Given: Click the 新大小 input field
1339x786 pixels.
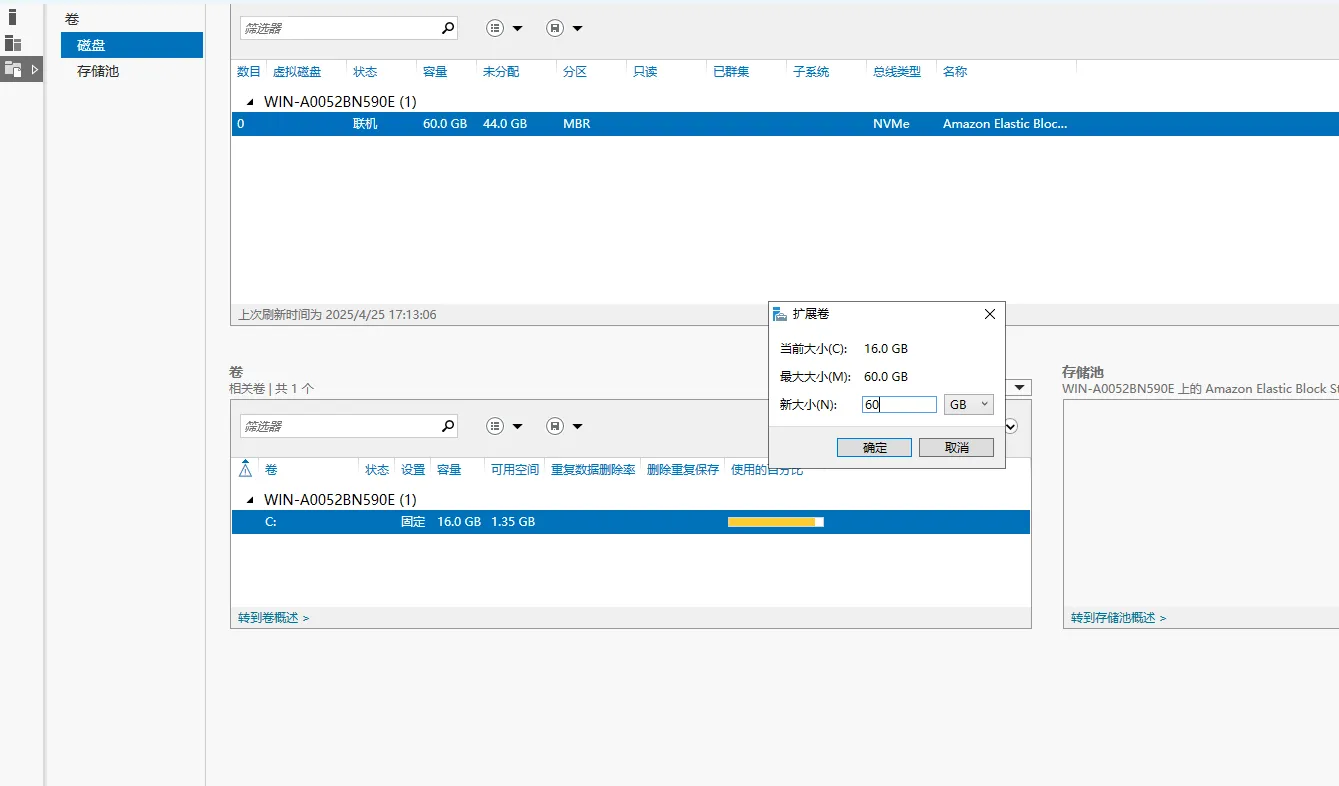Looking at the screenshot, I should point(899,405).
